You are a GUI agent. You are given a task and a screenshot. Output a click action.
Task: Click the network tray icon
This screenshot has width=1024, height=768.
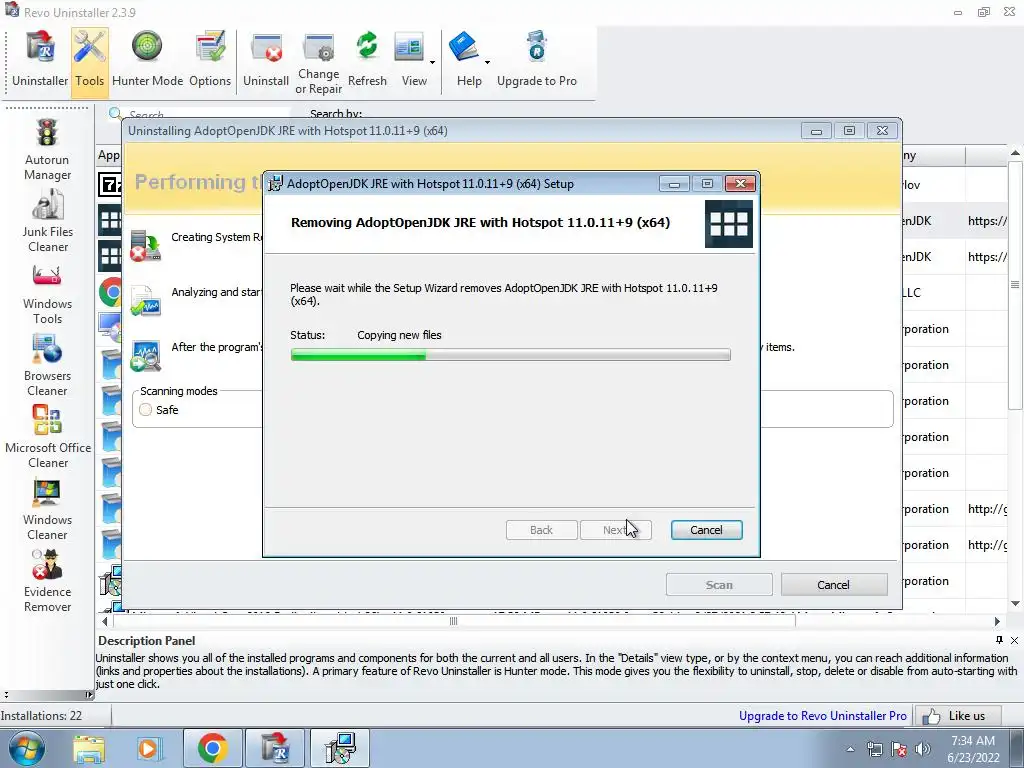pos(874,749)
